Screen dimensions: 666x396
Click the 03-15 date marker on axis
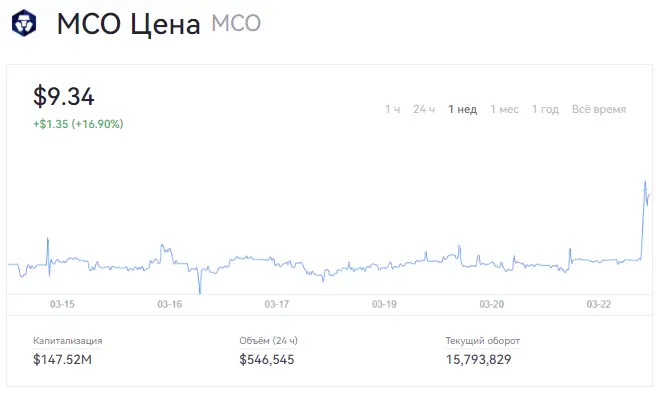pyautogui.click(x=62, y=304)
